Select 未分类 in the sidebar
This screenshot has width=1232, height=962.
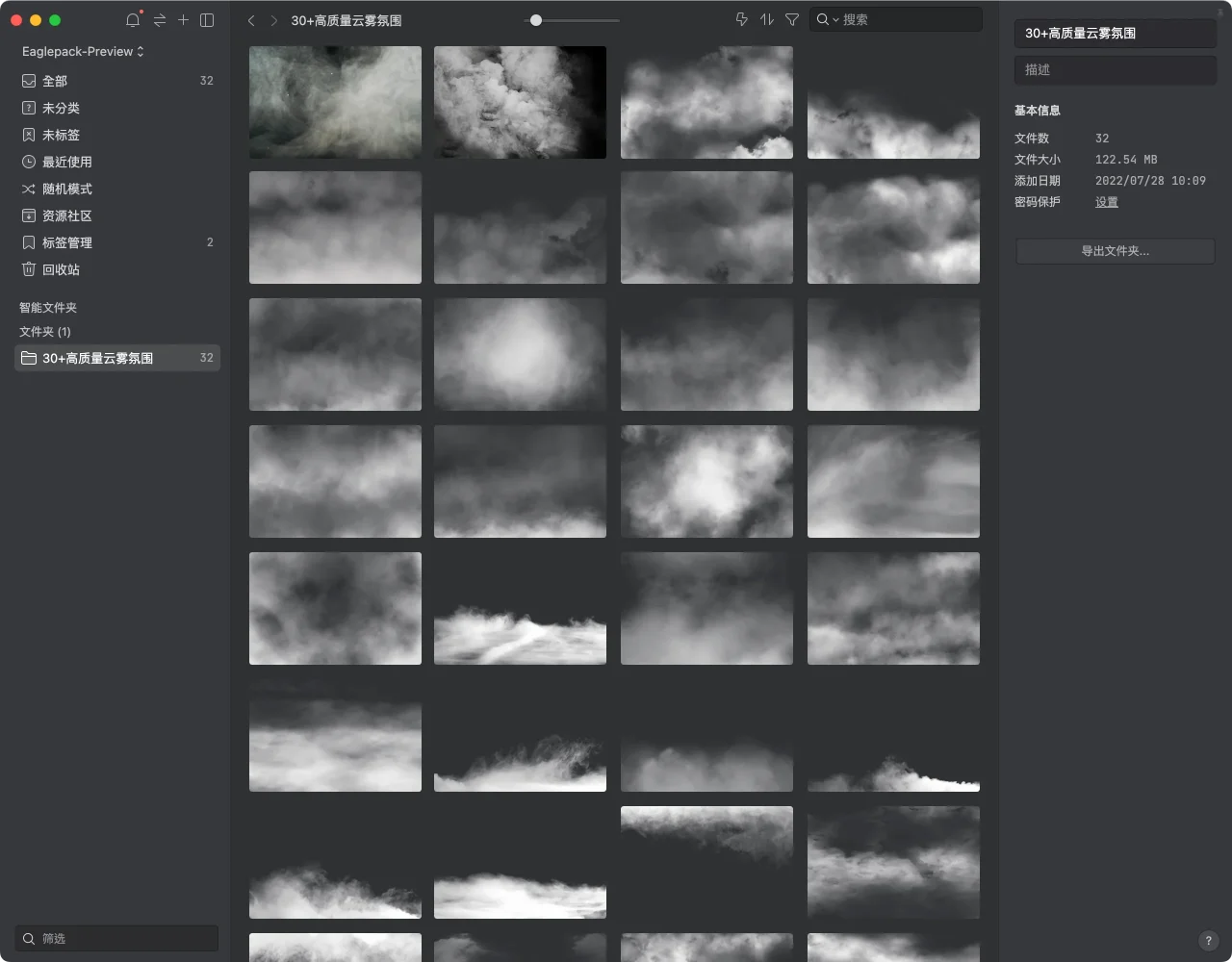pyautogui.click(x=117, y=108)
